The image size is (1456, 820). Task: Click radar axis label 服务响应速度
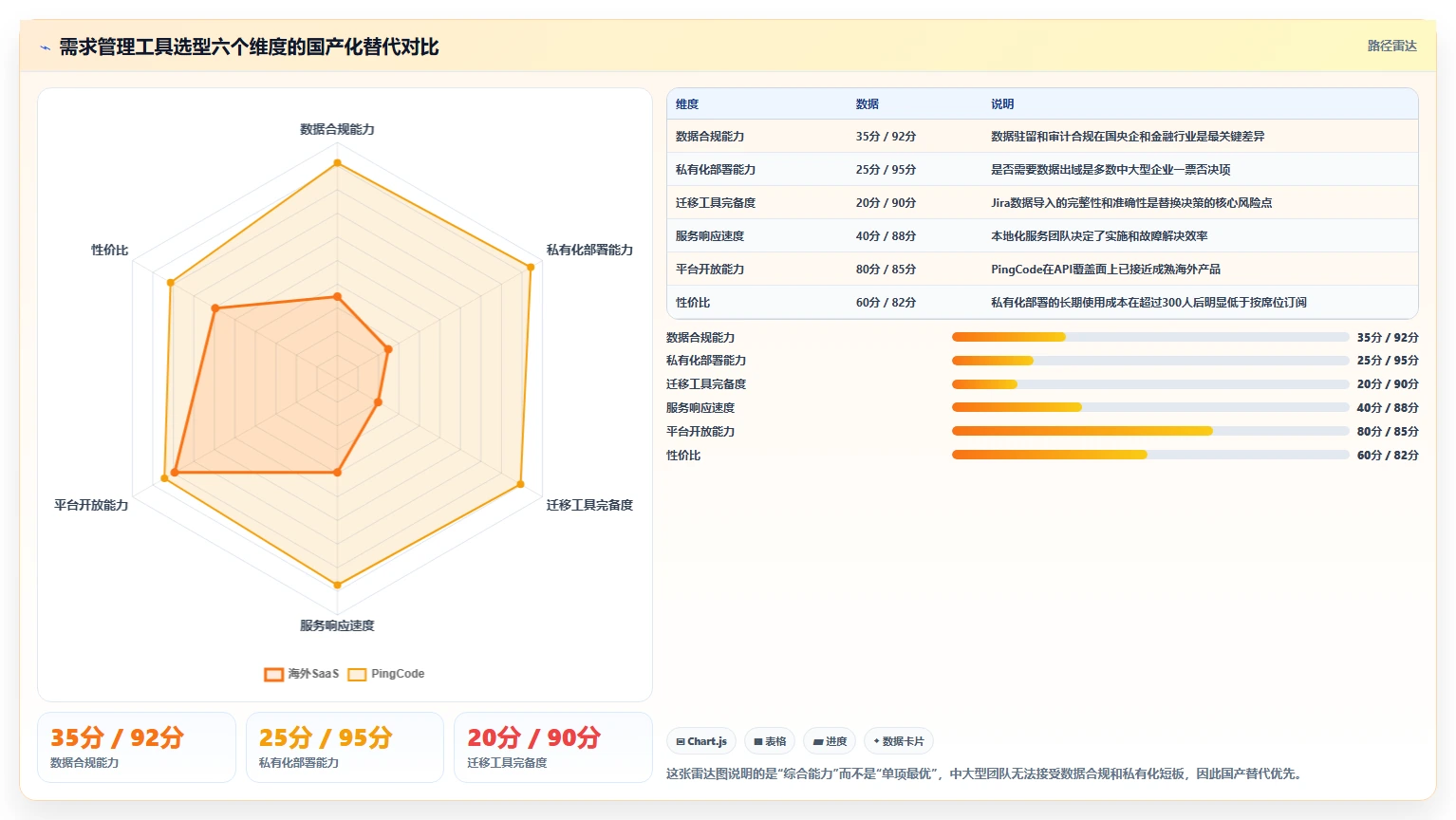pos(337,625)
